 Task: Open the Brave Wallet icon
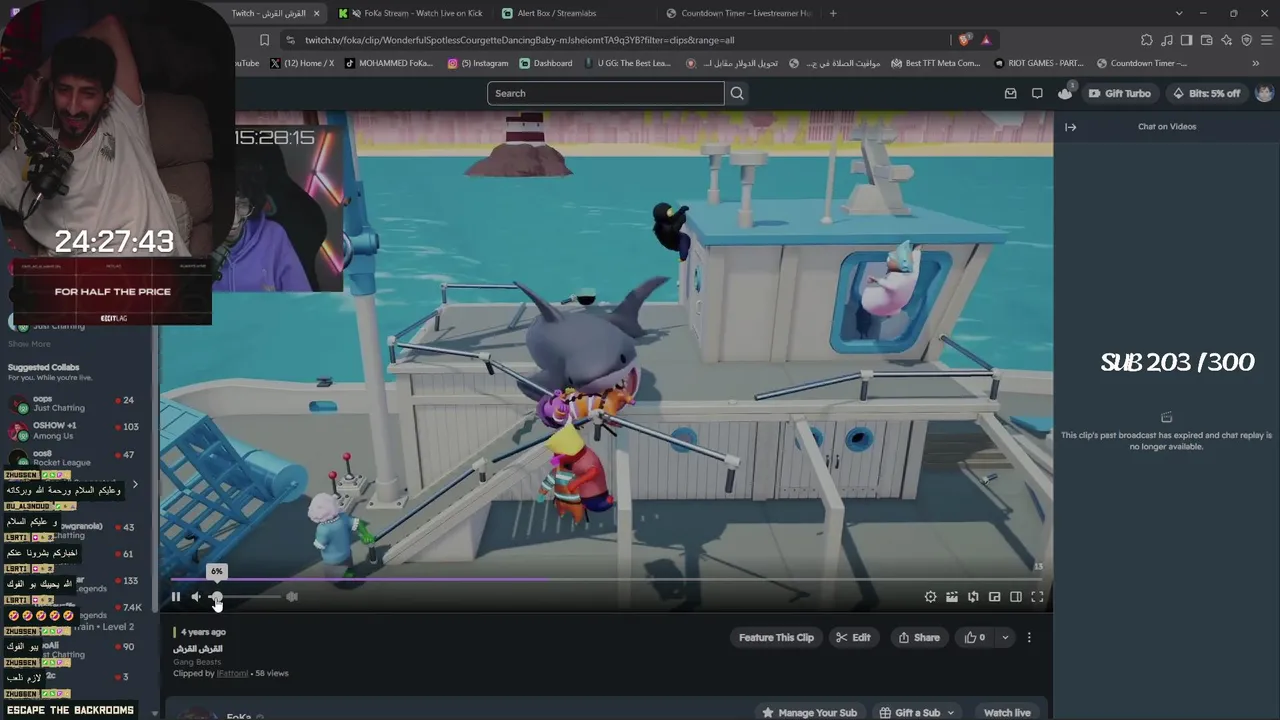[x=1206, y=40]
